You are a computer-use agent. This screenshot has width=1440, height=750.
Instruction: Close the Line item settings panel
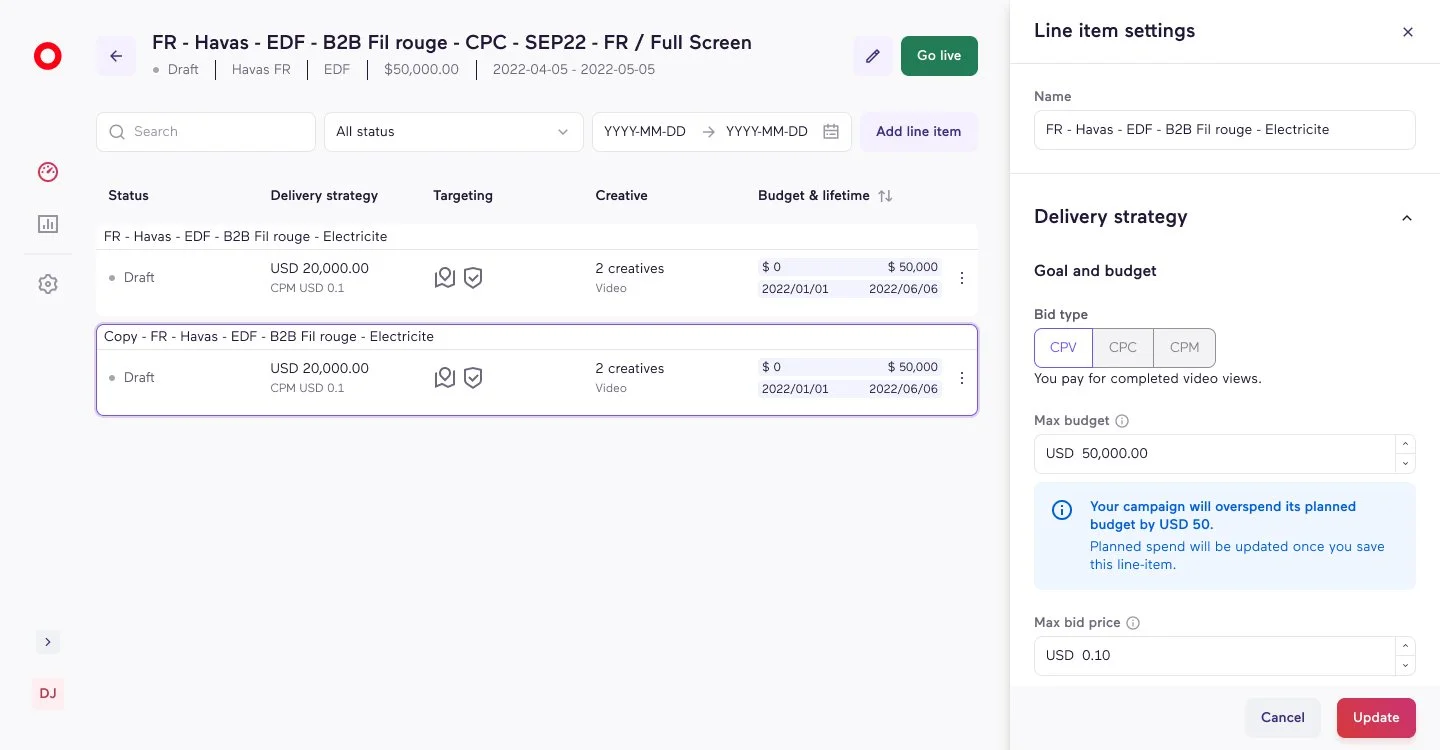coord(1408,32)
